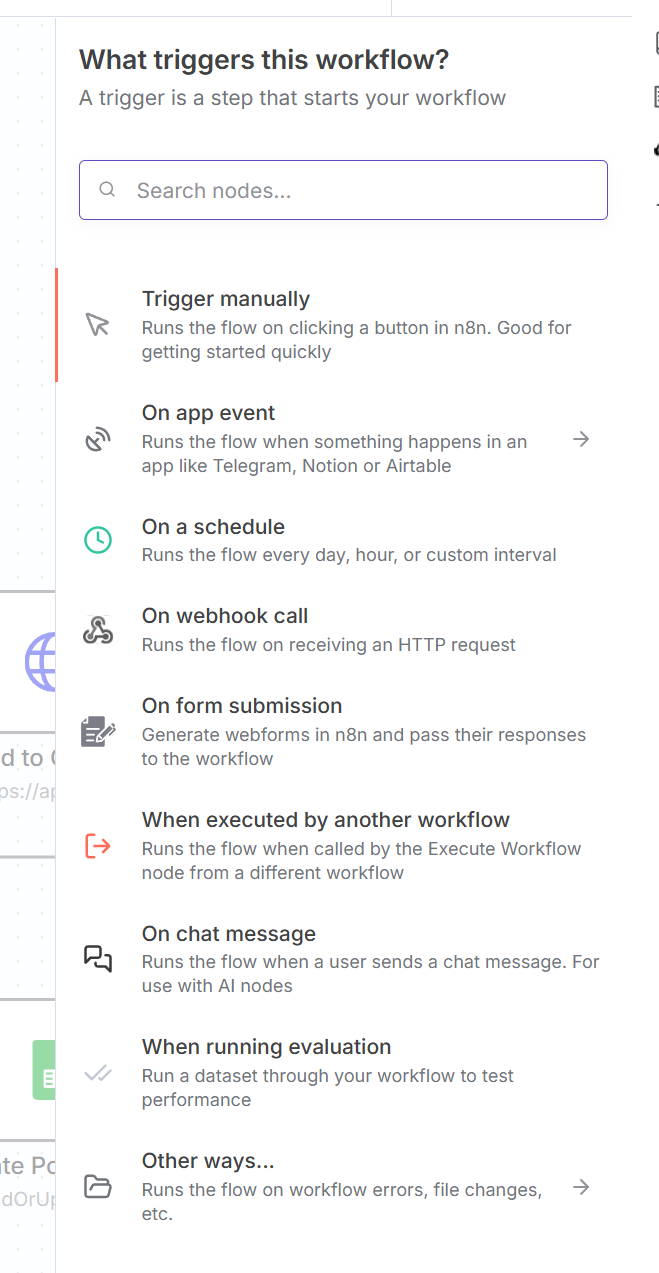Click the Other ways folder icon
This screenshot has height=1273, width=659.
click(97, 1187)
